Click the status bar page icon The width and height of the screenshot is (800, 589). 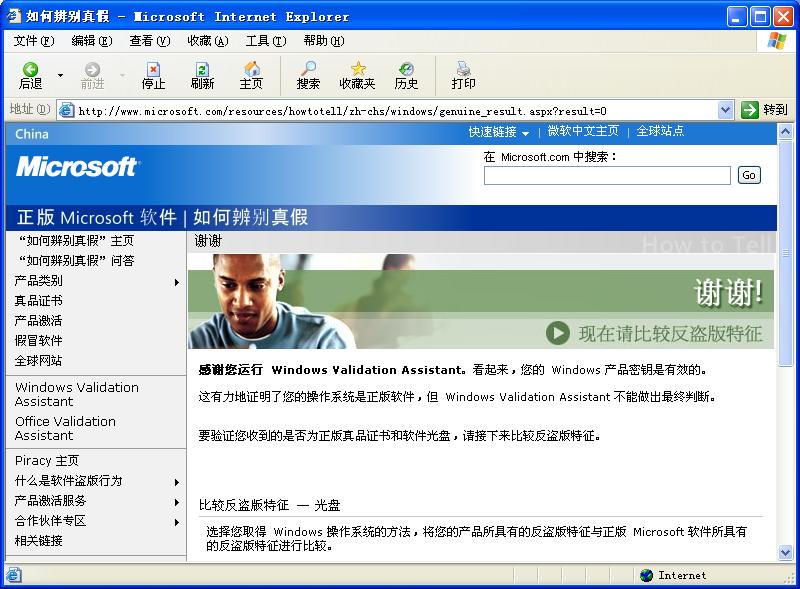pyautogui.click(x=14, y=575)
